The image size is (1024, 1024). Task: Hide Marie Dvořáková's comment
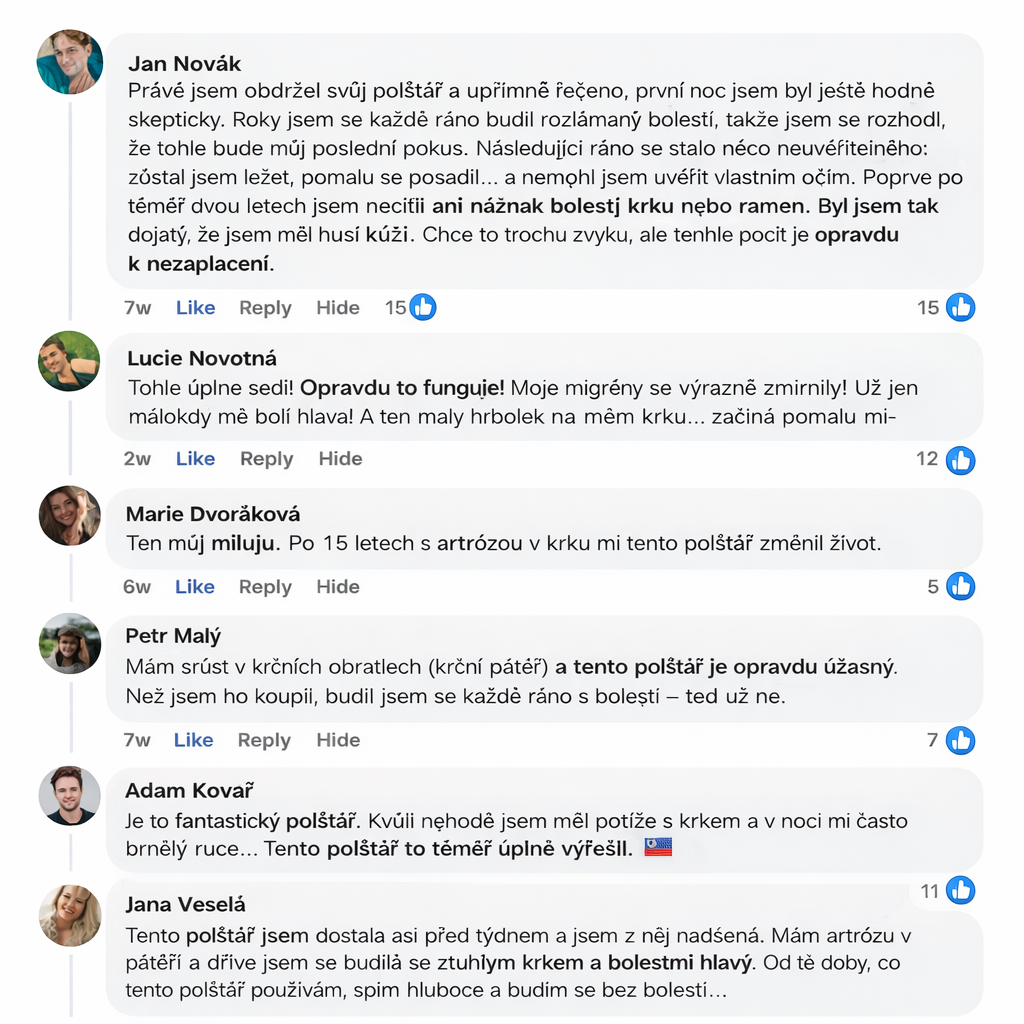pos(338,587)
